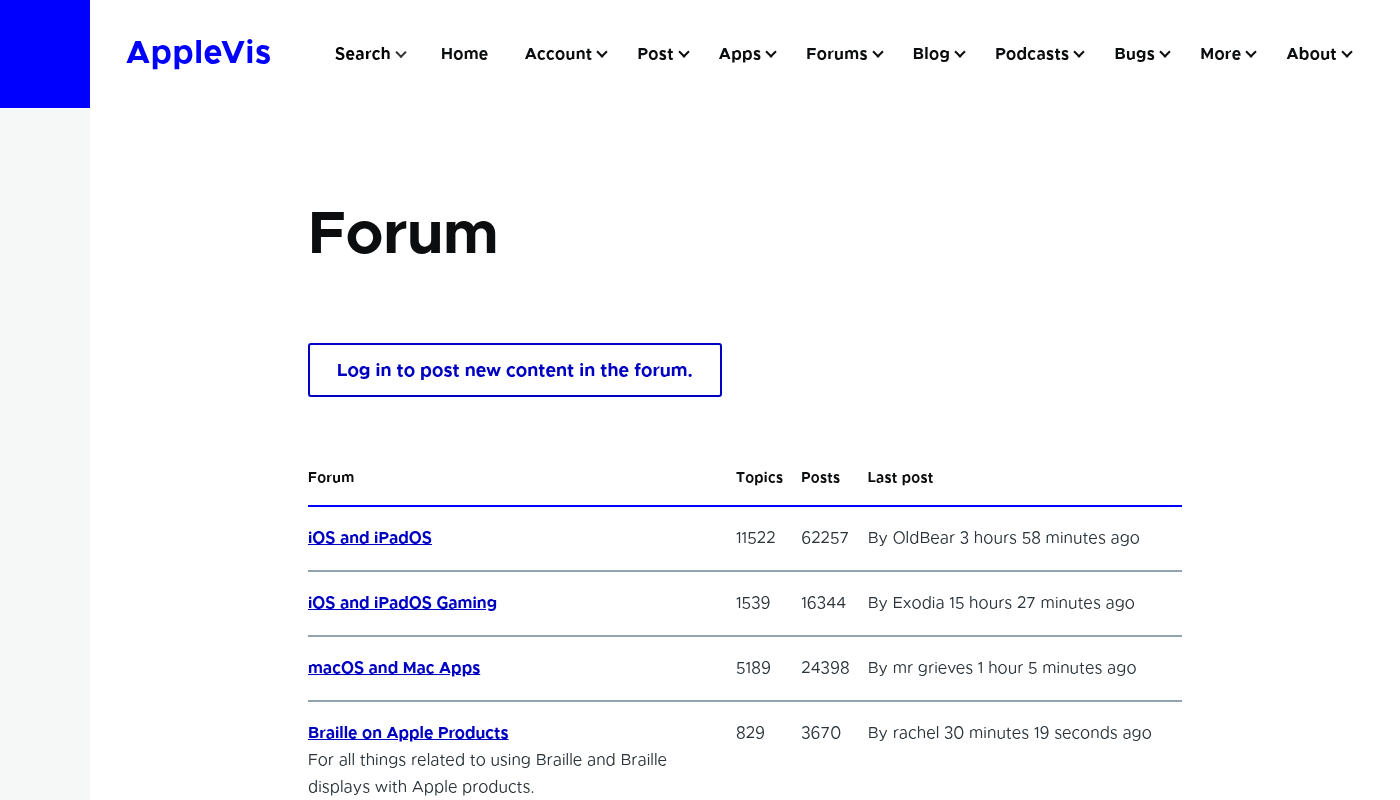
Task: Click Log in to post new content
Action: click(514, 370)
